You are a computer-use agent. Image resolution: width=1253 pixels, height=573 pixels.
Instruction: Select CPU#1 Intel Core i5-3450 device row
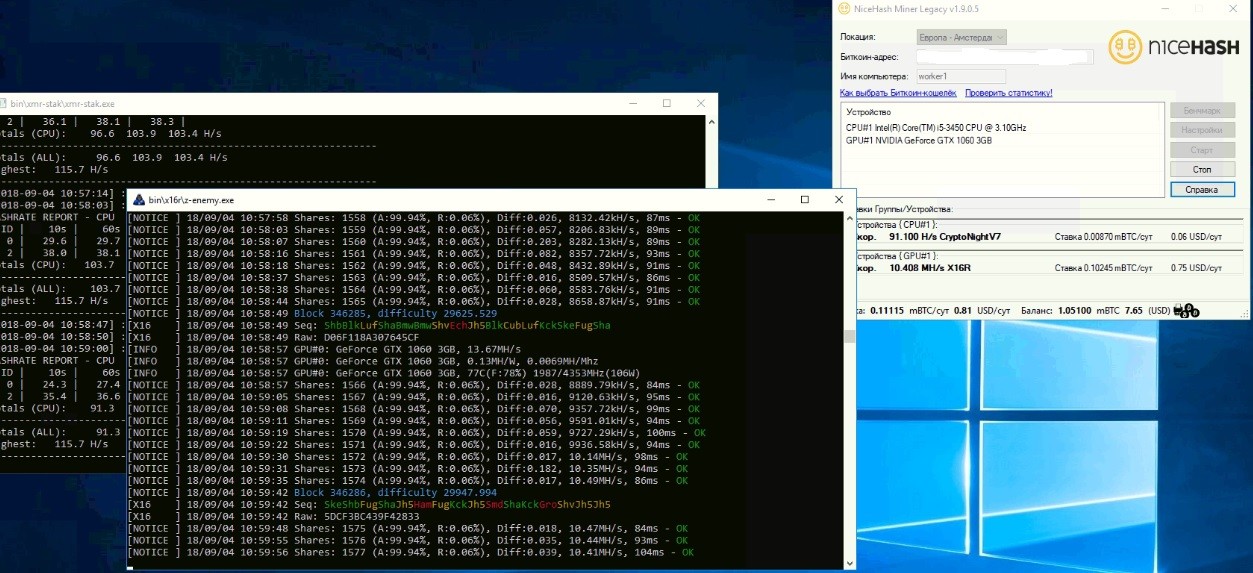936,128
